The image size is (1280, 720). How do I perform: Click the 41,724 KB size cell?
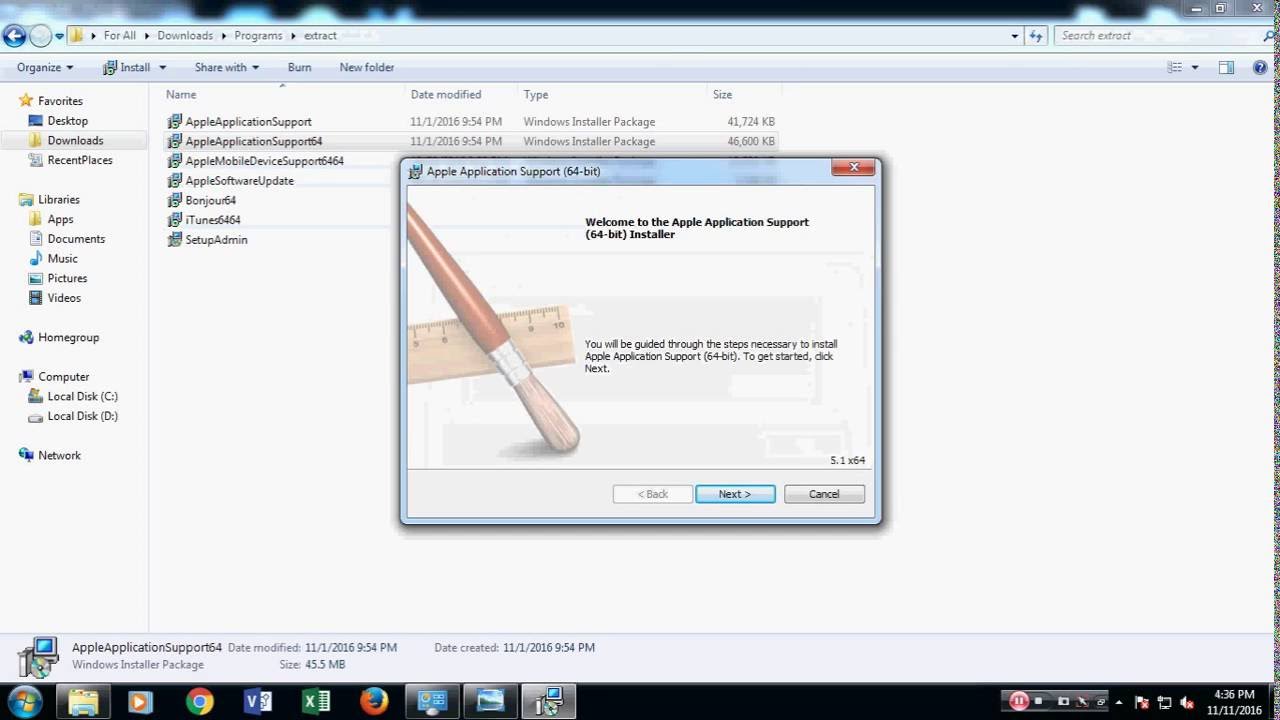(751, 122)
